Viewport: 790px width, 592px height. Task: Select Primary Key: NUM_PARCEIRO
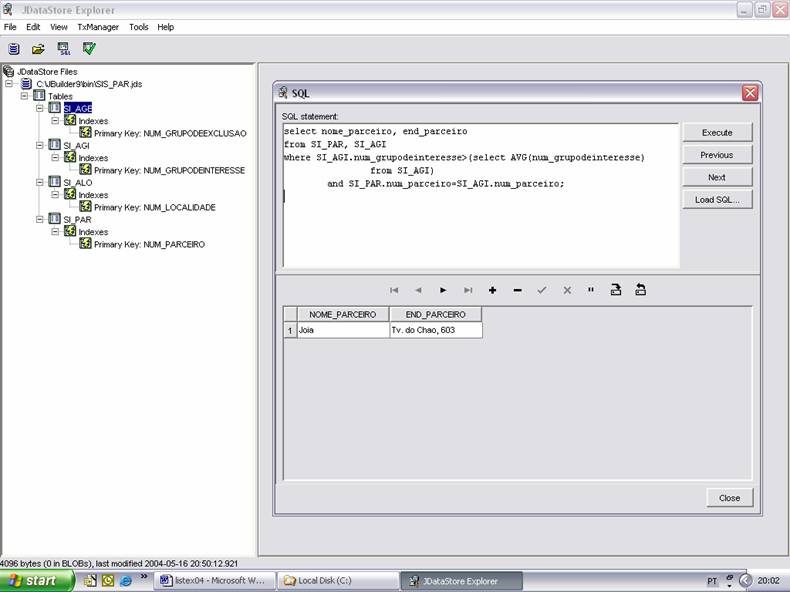coord(149,244)
